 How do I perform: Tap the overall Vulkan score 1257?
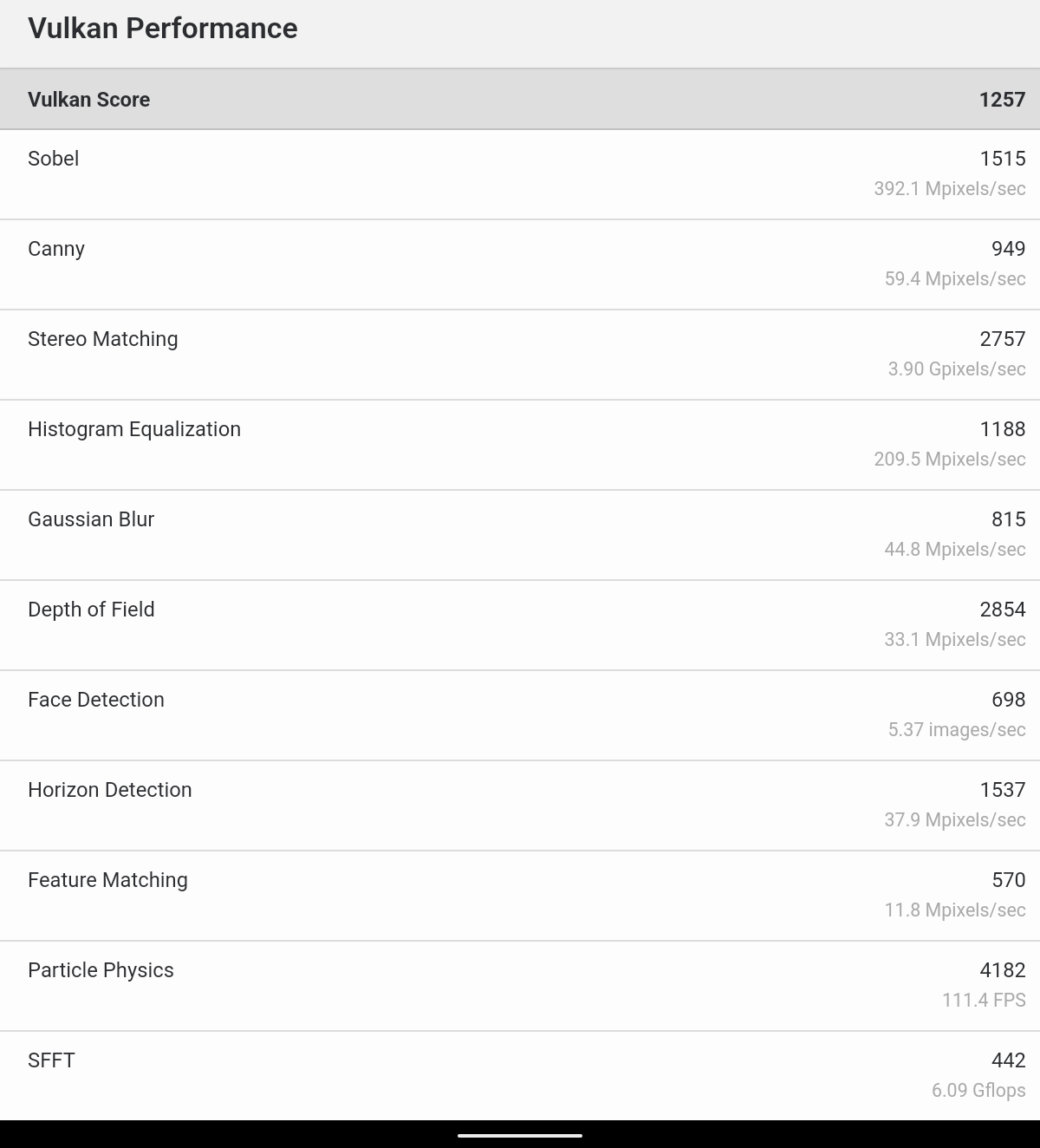1002,100
